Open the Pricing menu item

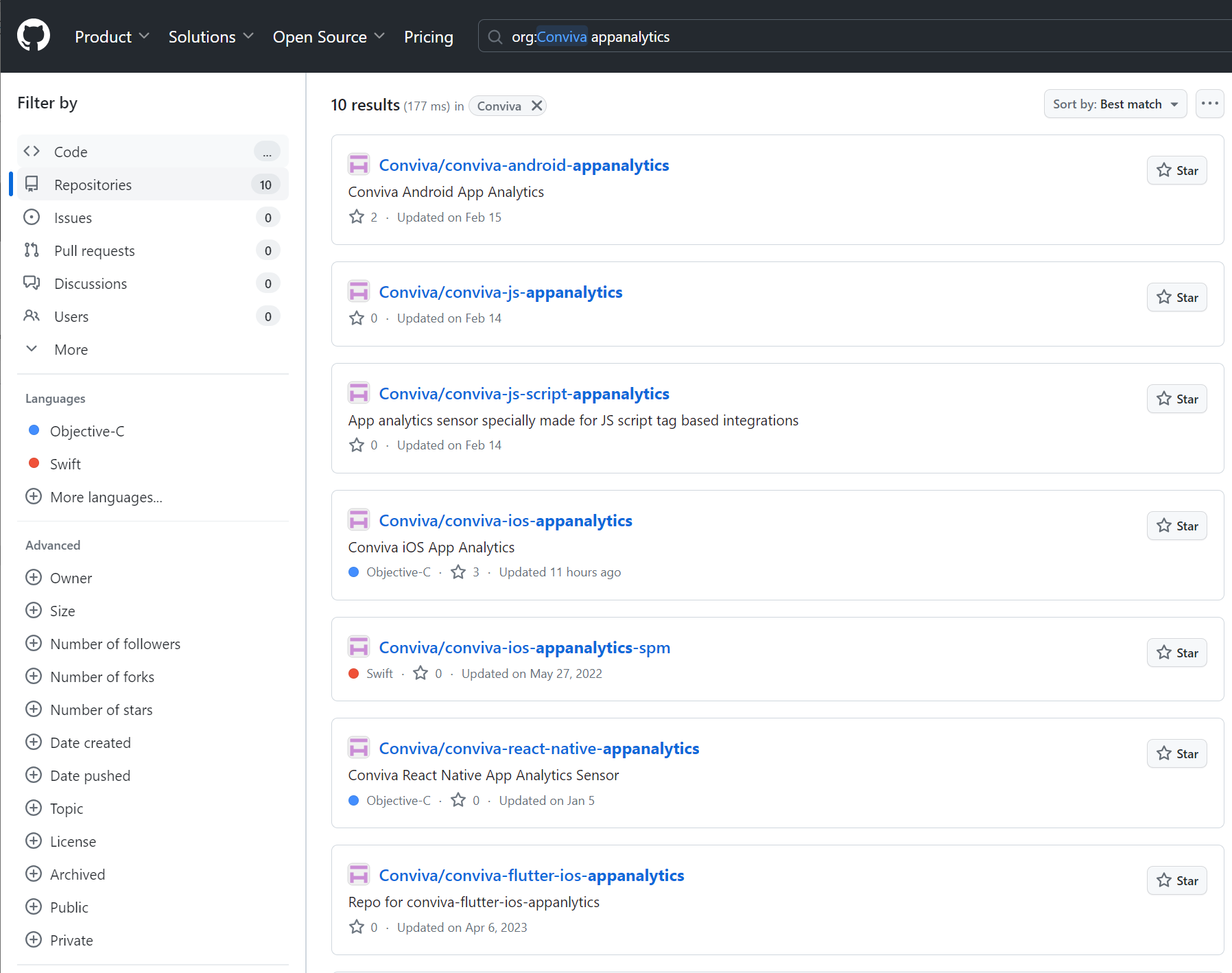[428, 37]
